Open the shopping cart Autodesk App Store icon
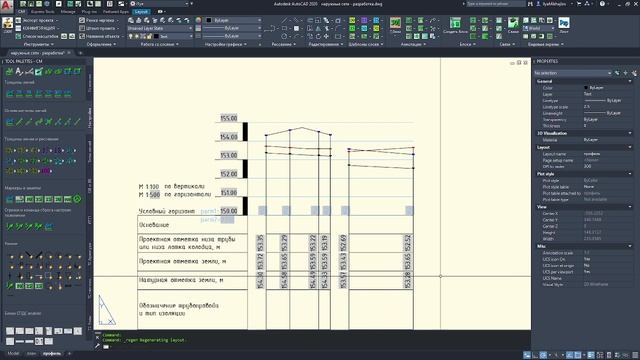 pos(579,4)
